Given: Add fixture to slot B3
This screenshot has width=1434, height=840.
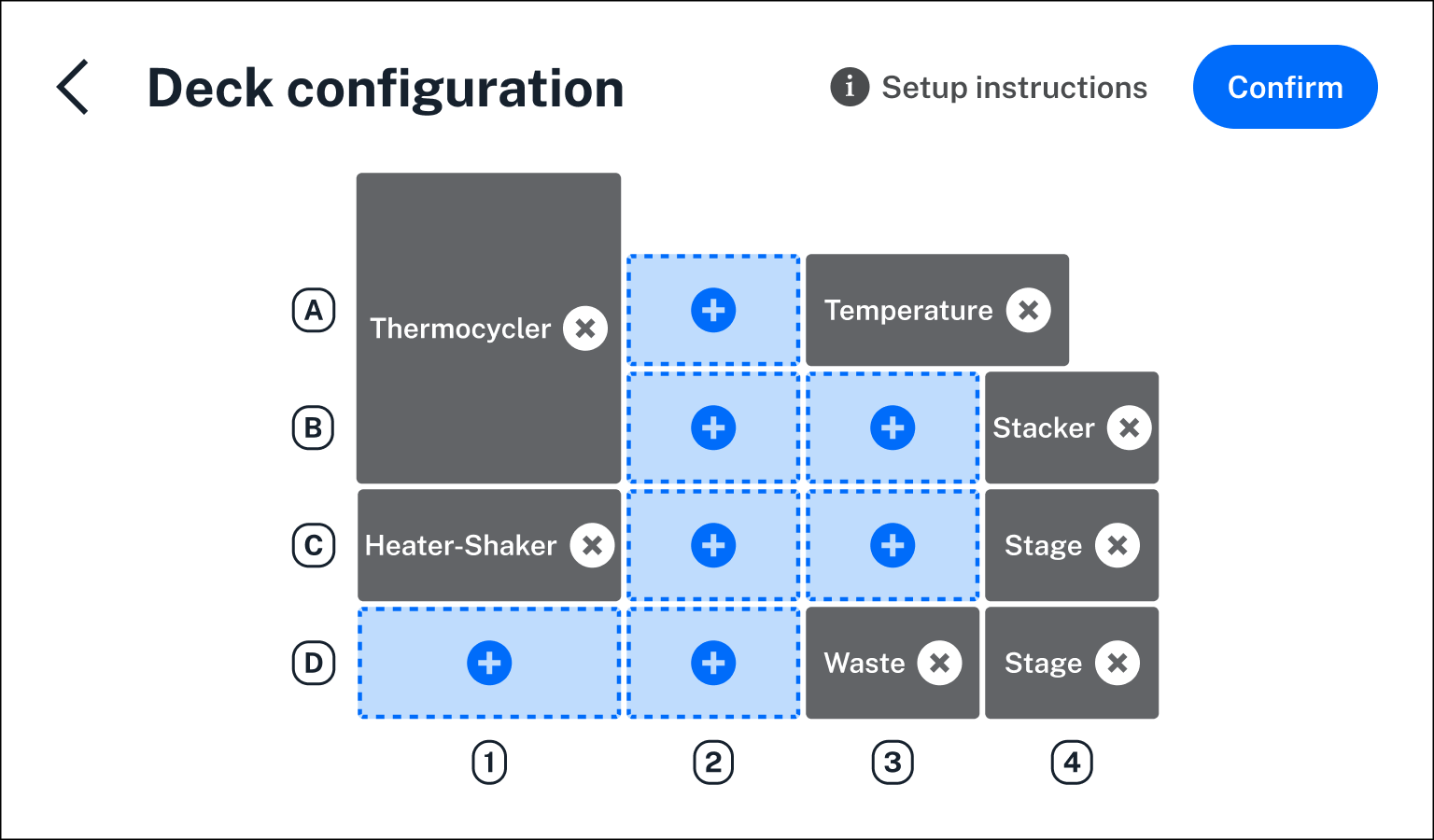Looking at the screenshot, I should pyautogui.click(x=893, y=427).
